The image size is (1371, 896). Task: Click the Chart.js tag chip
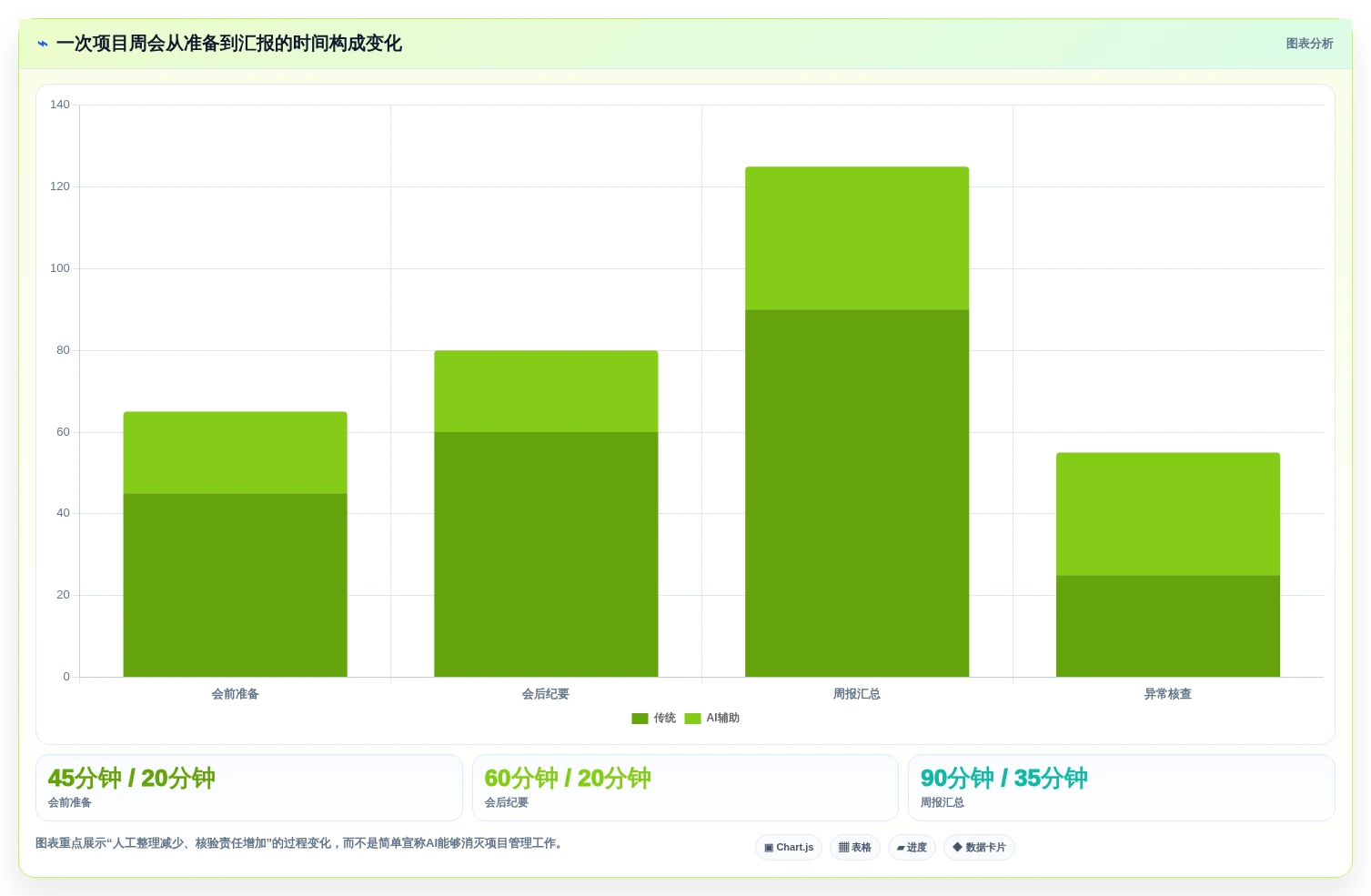(x=789, y=847)
